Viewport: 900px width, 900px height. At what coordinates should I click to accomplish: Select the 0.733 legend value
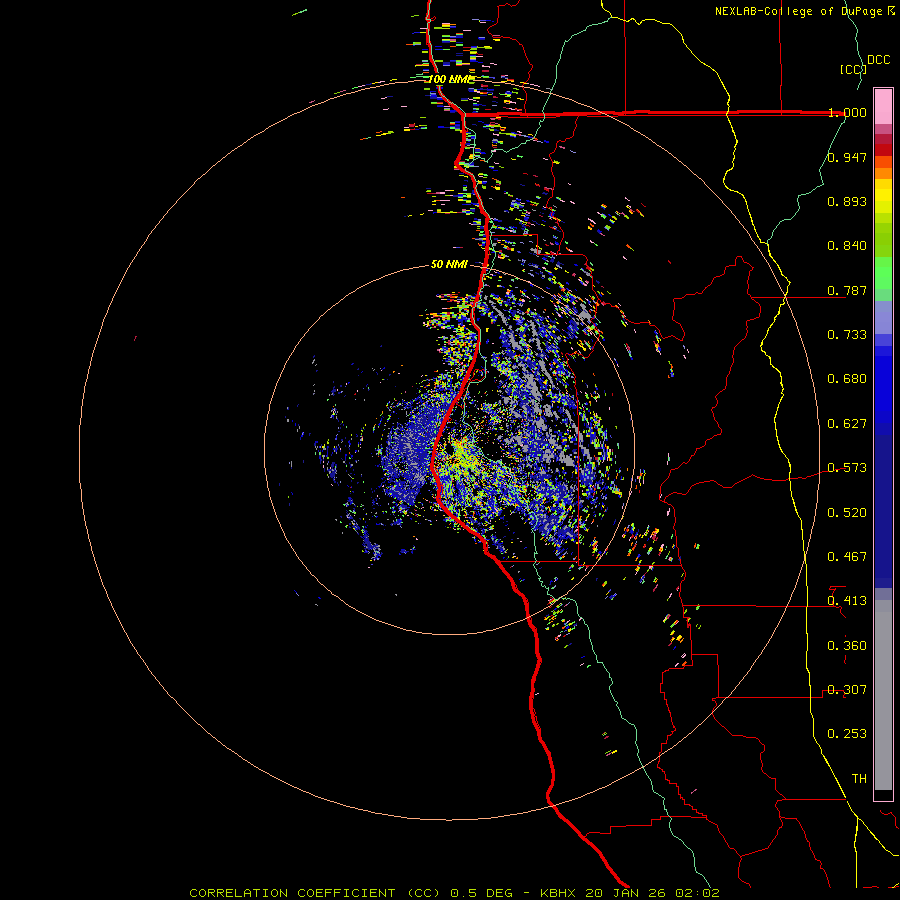[x=847, y=335]
